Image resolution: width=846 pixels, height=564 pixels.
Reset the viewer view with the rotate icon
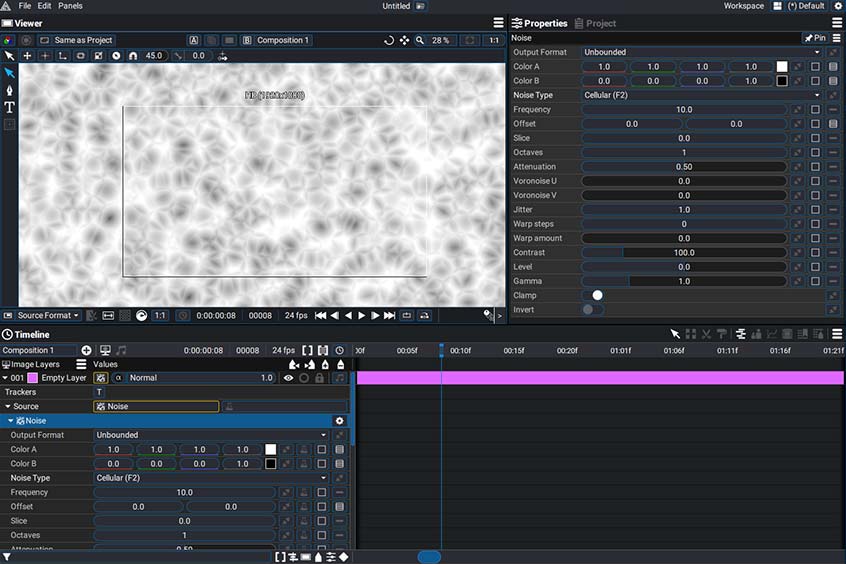[x=388, y=40]
